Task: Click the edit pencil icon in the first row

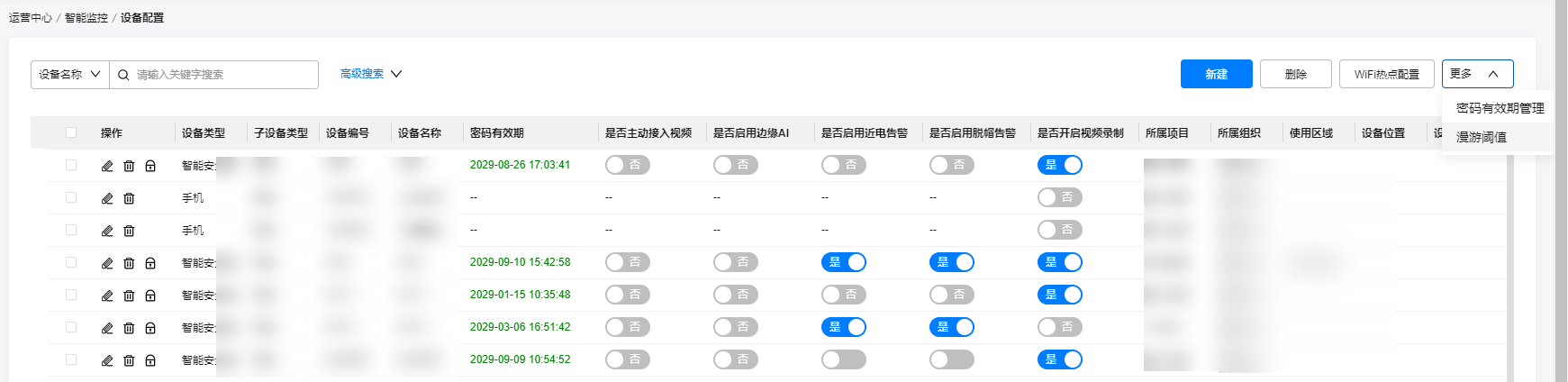Action: (107, 166)
